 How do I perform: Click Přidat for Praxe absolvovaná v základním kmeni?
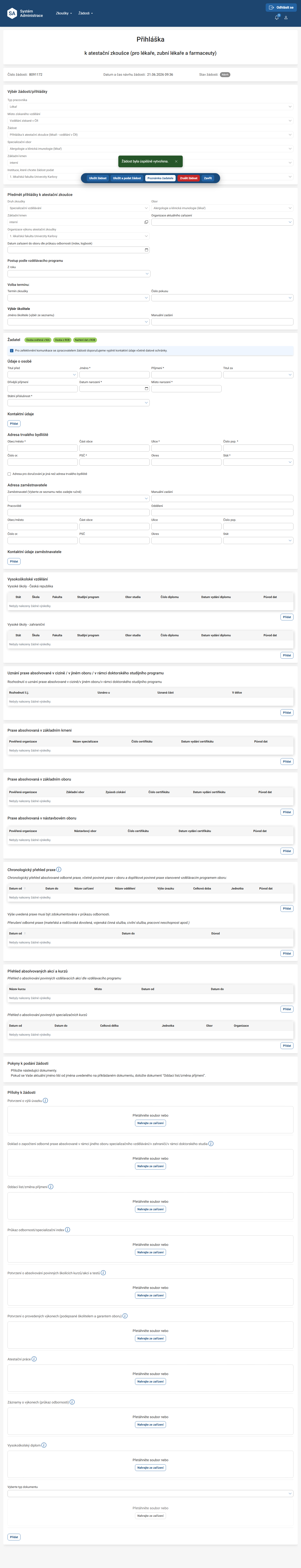pyautogui.click(x=287, y=762)
